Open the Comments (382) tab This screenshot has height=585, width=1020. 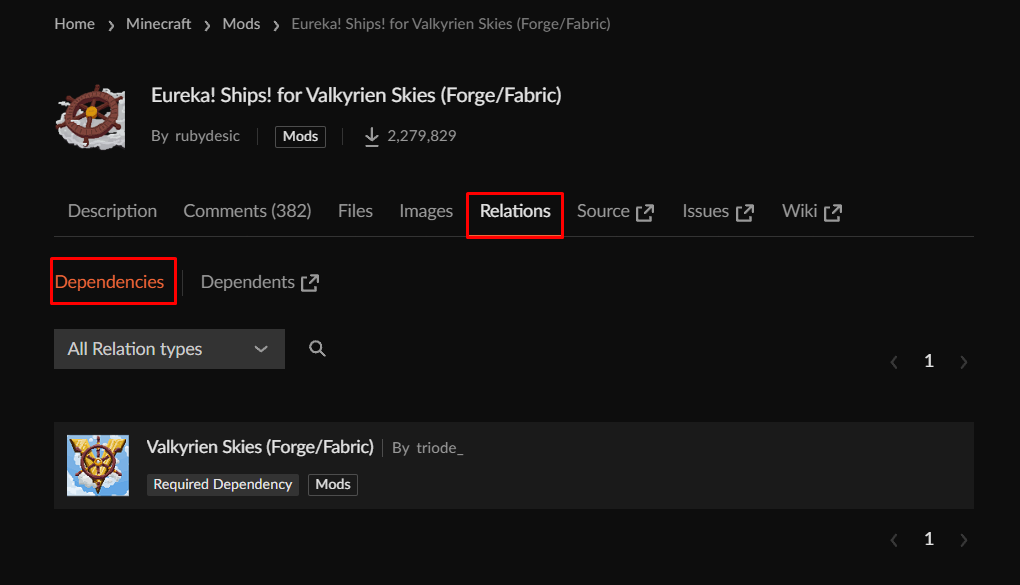(x=247, y=211)
